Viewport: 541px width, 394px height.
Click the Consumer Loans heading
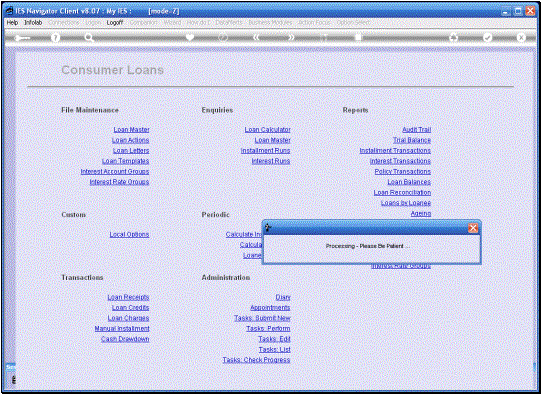112,70
